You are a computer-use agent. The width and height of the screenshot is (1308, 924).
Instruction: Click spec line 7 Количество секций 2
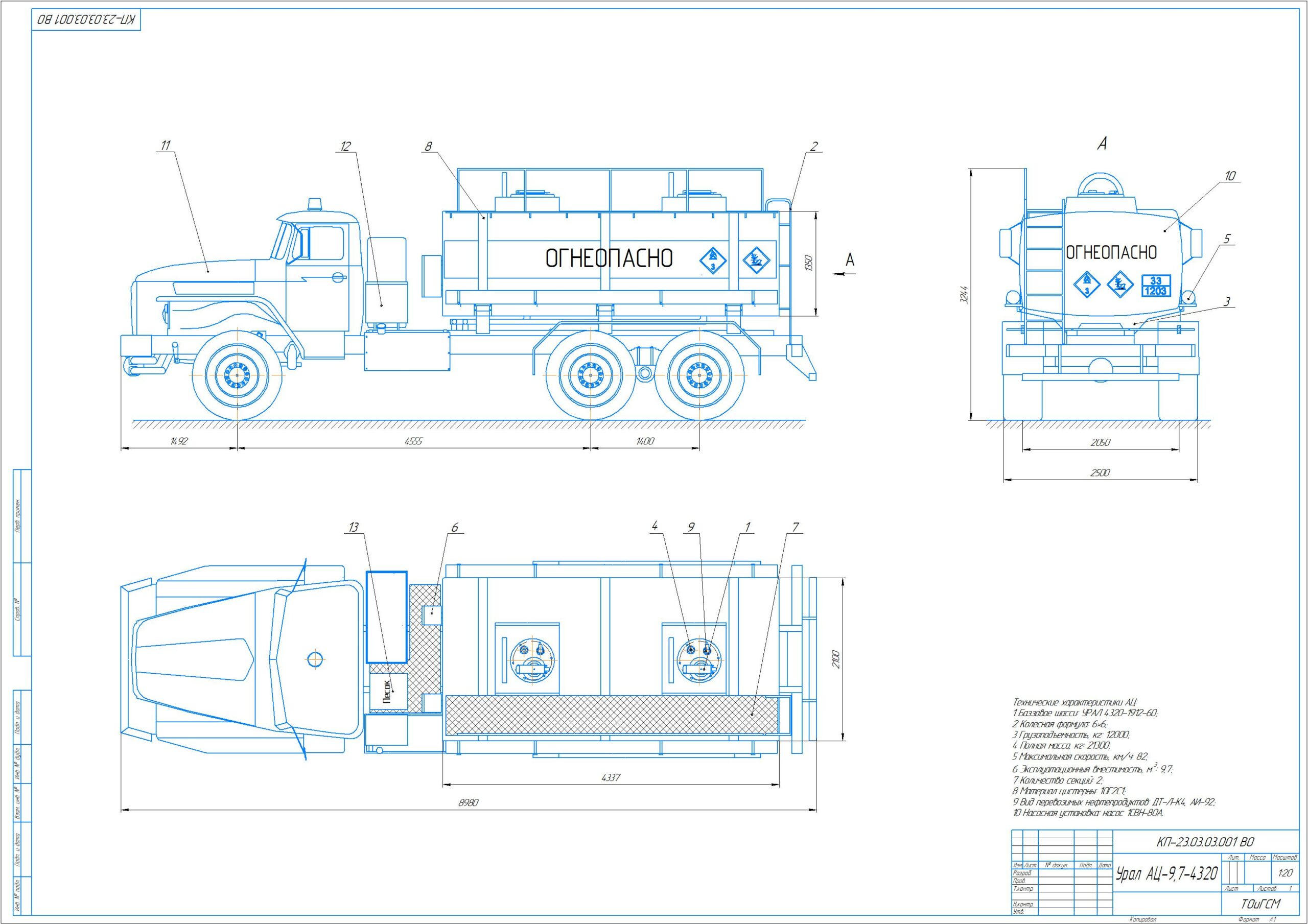1058,780
